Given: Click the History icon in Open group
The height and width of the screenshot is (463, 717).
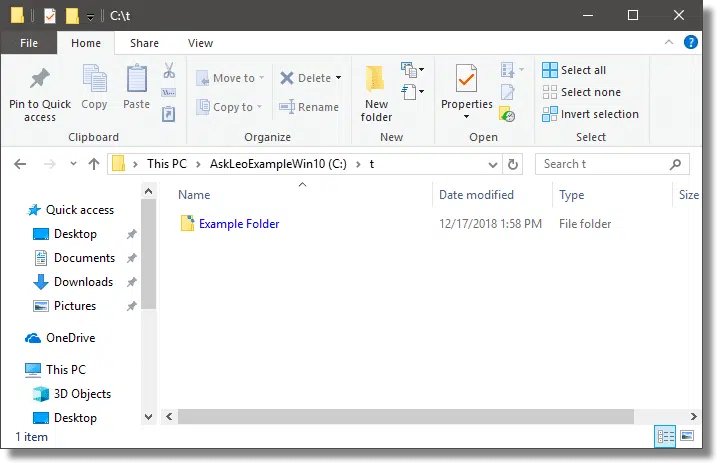Looking at the screenshot, I should point(507,114).
